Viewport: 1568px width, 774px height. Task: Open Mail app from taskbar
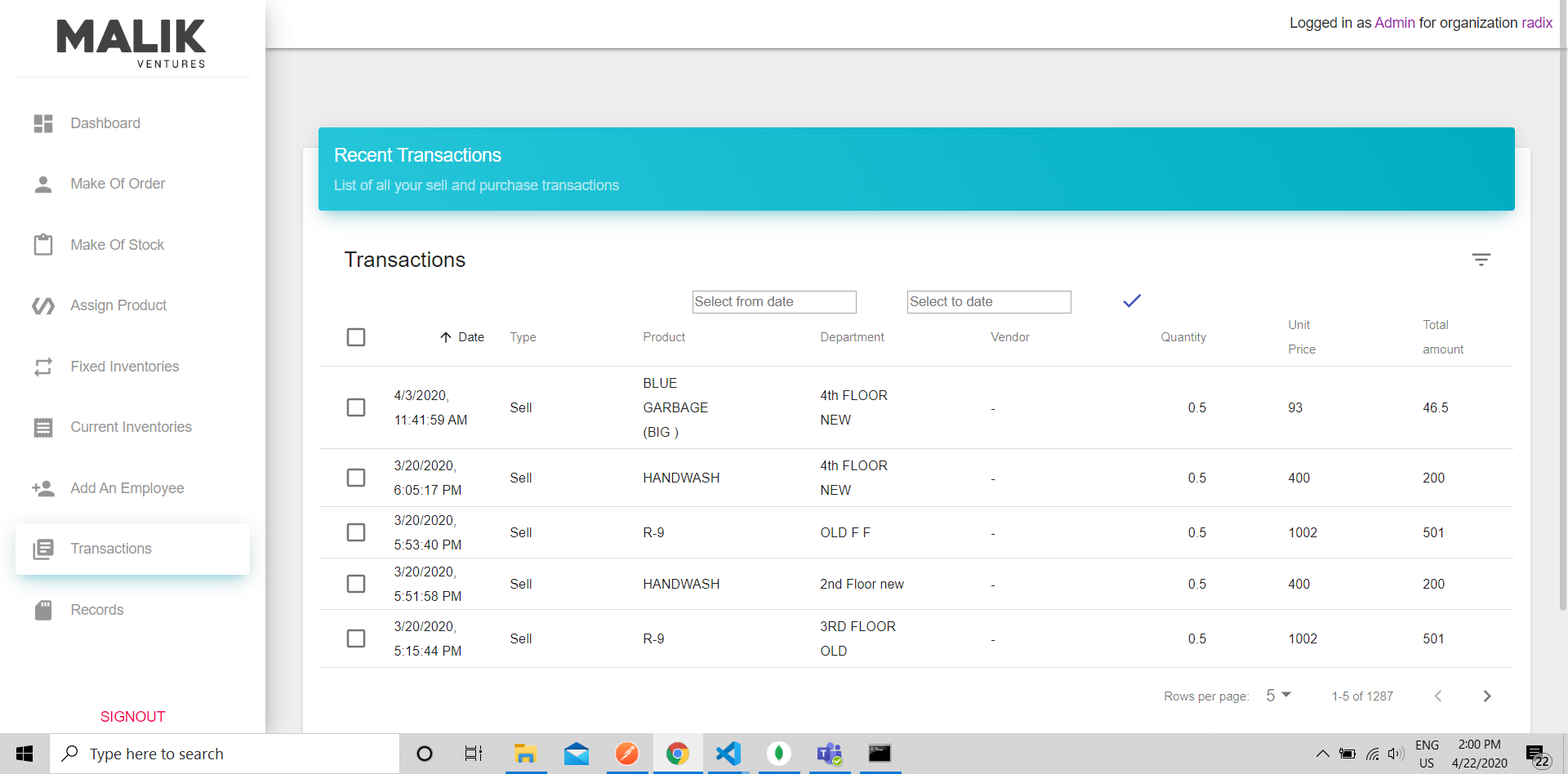pos(577,754)
